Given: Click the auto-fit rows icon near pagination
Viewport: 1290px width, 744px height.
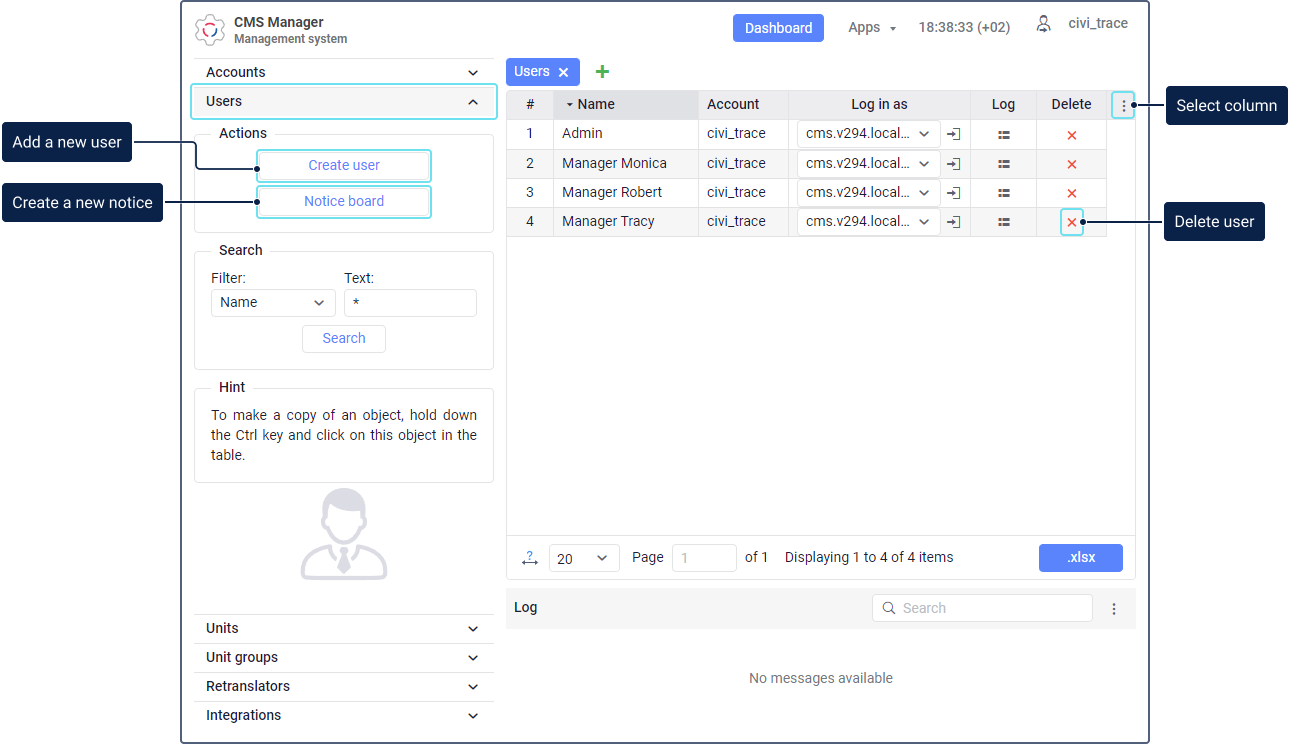Looking at the screenshot, I should (x=530, y=558).
